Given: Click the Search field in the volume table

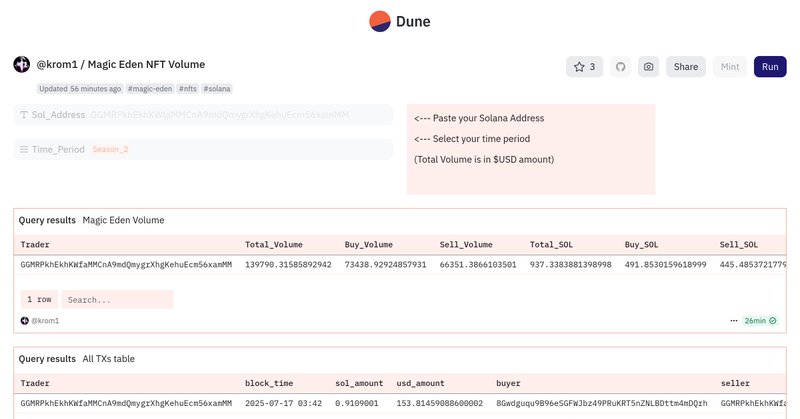Looking at the screenshot, I should pos(117,300).
